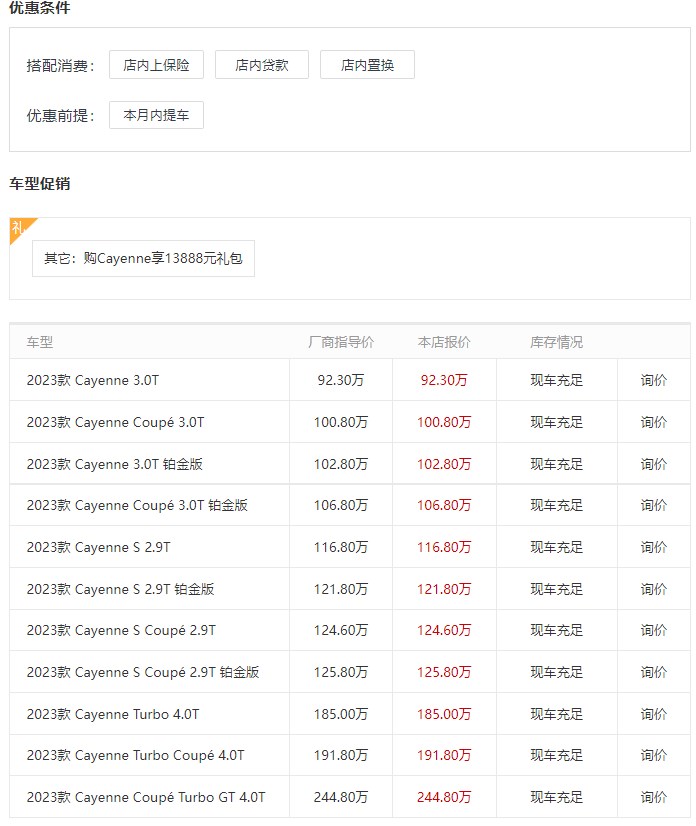Click the 优惠前提 label

(60, 115)
